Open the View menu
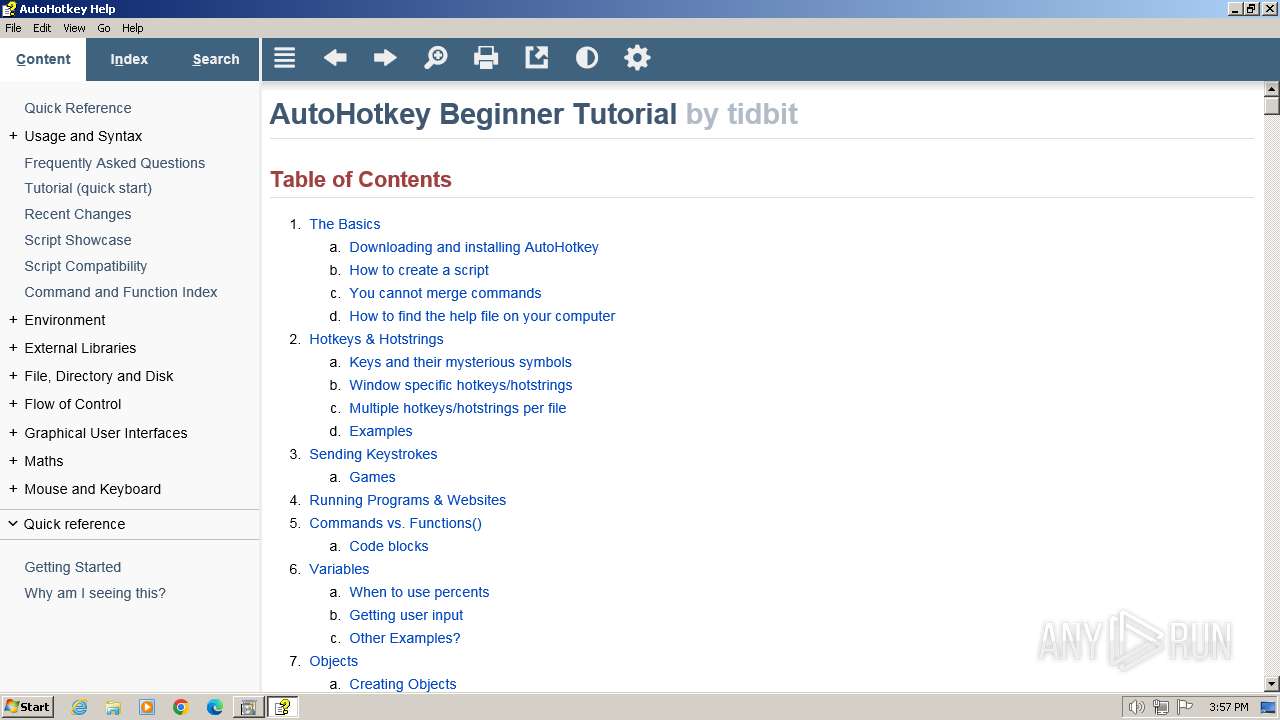This screenshot has height=720, width=1280. [x=74, y=28]
